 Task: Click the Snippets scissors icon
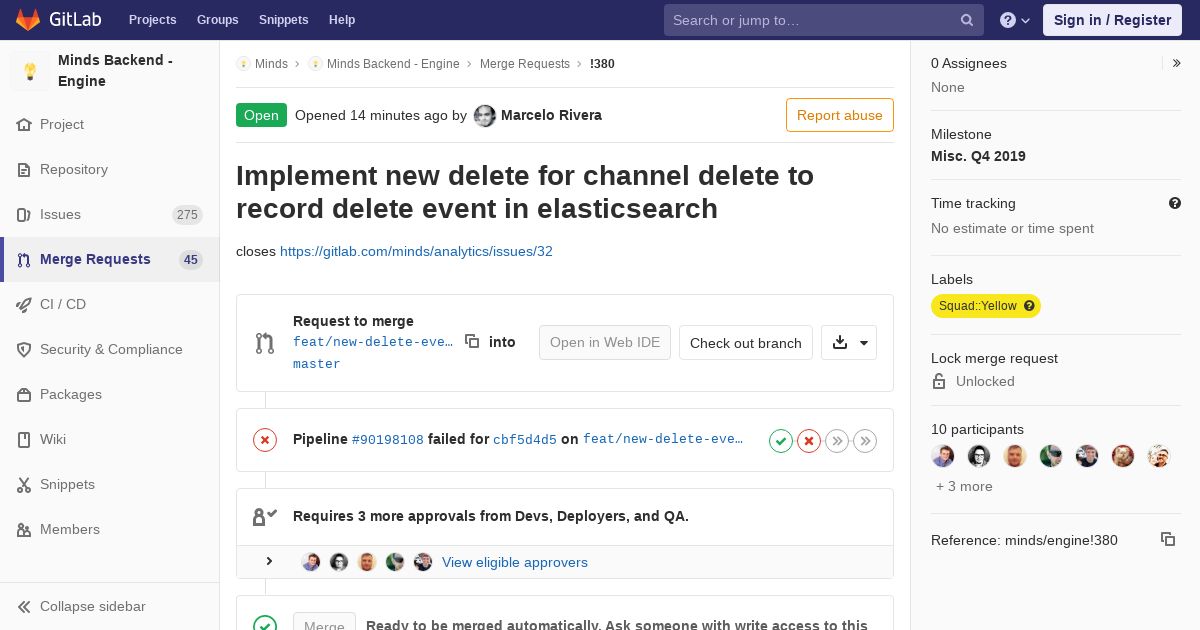pos(24,484)
